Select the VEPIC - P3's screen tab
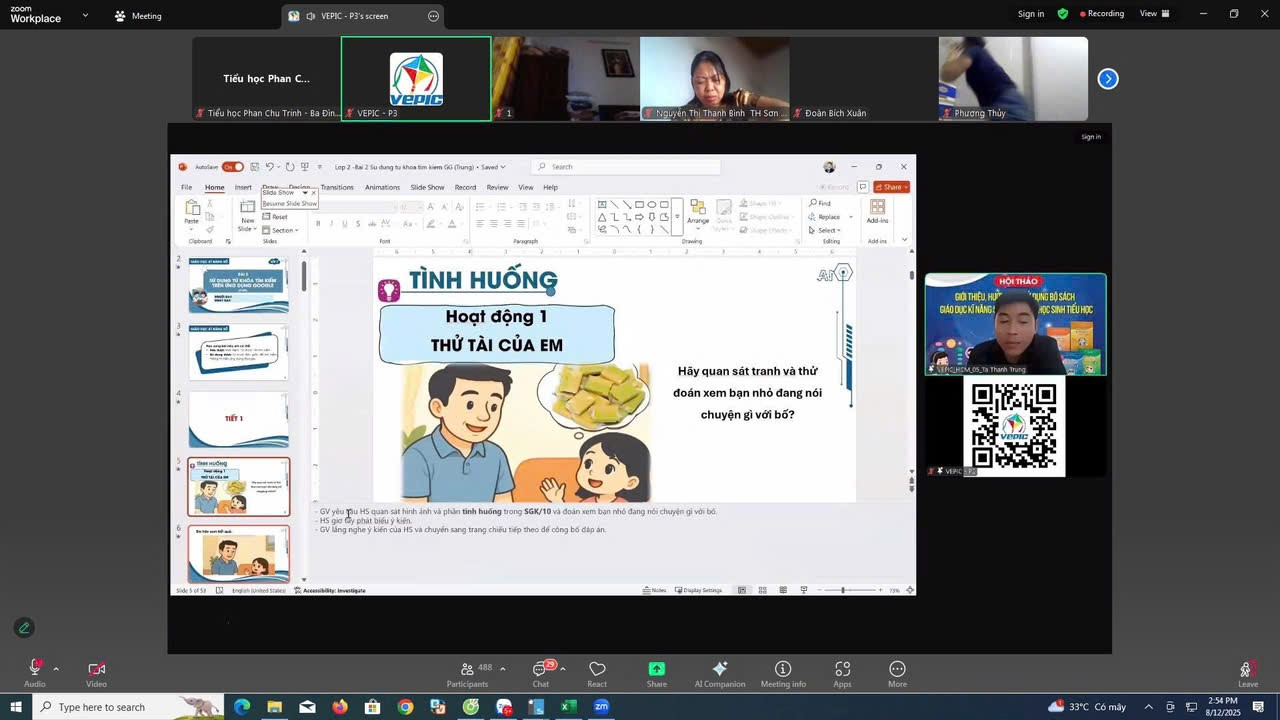This screenshot has width=1280, height=720. coord(353,16)
